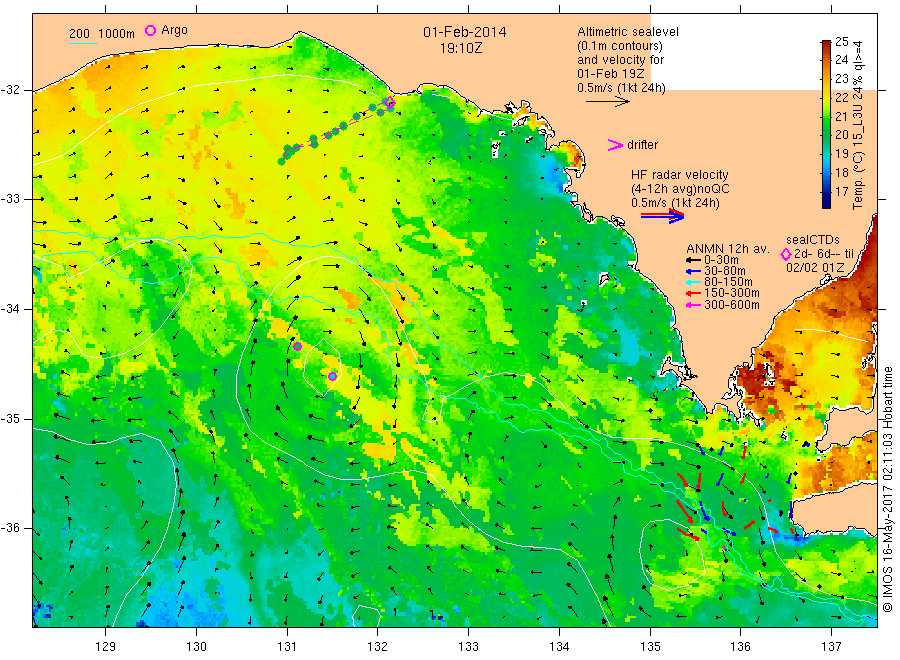The image size is (900, 660).
Task: Click the color bar label '25'
Action: (x=841, y=41)
